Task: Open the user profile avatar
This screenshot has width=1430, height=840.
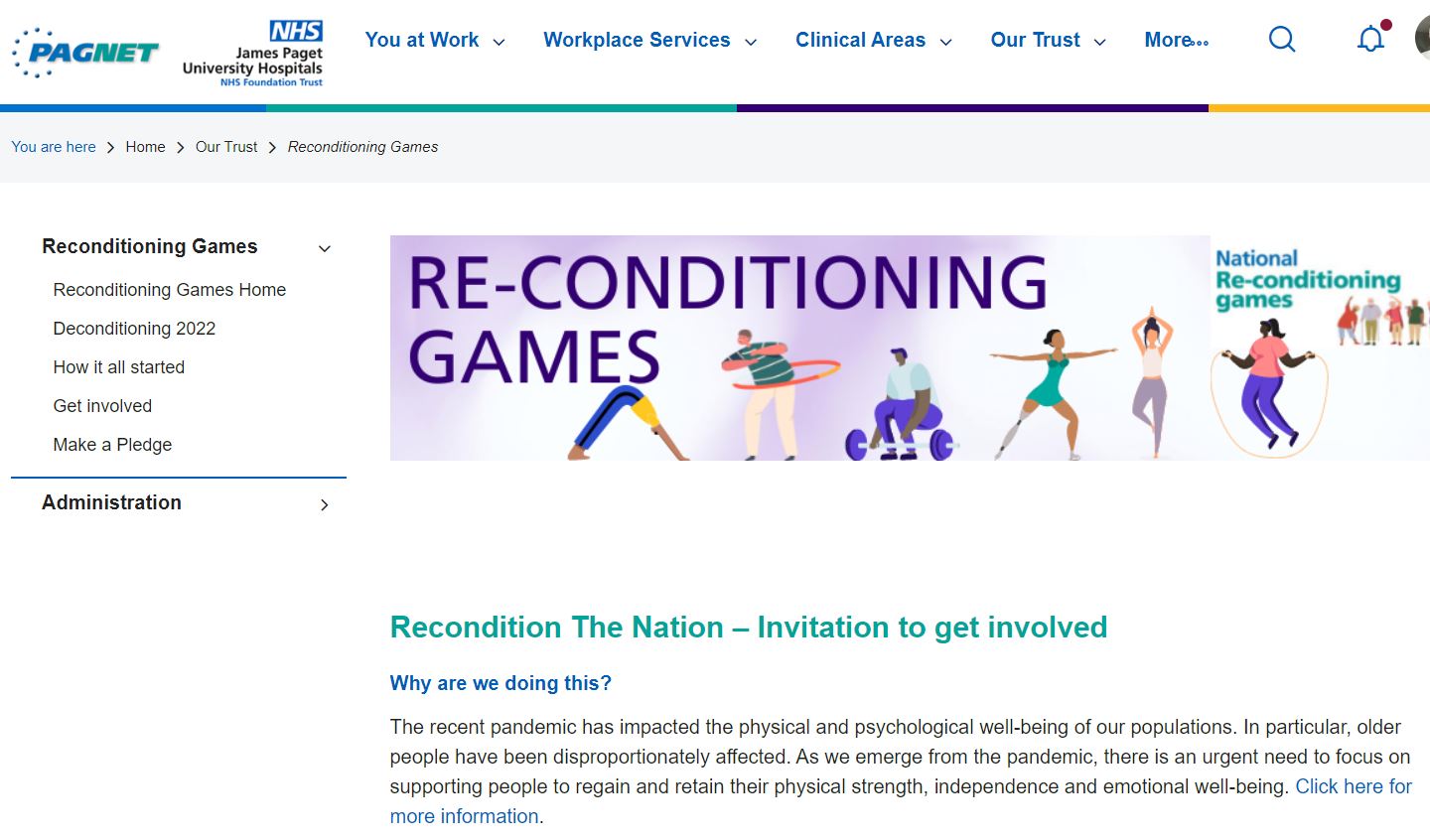Action: [x=1422, y=40]
